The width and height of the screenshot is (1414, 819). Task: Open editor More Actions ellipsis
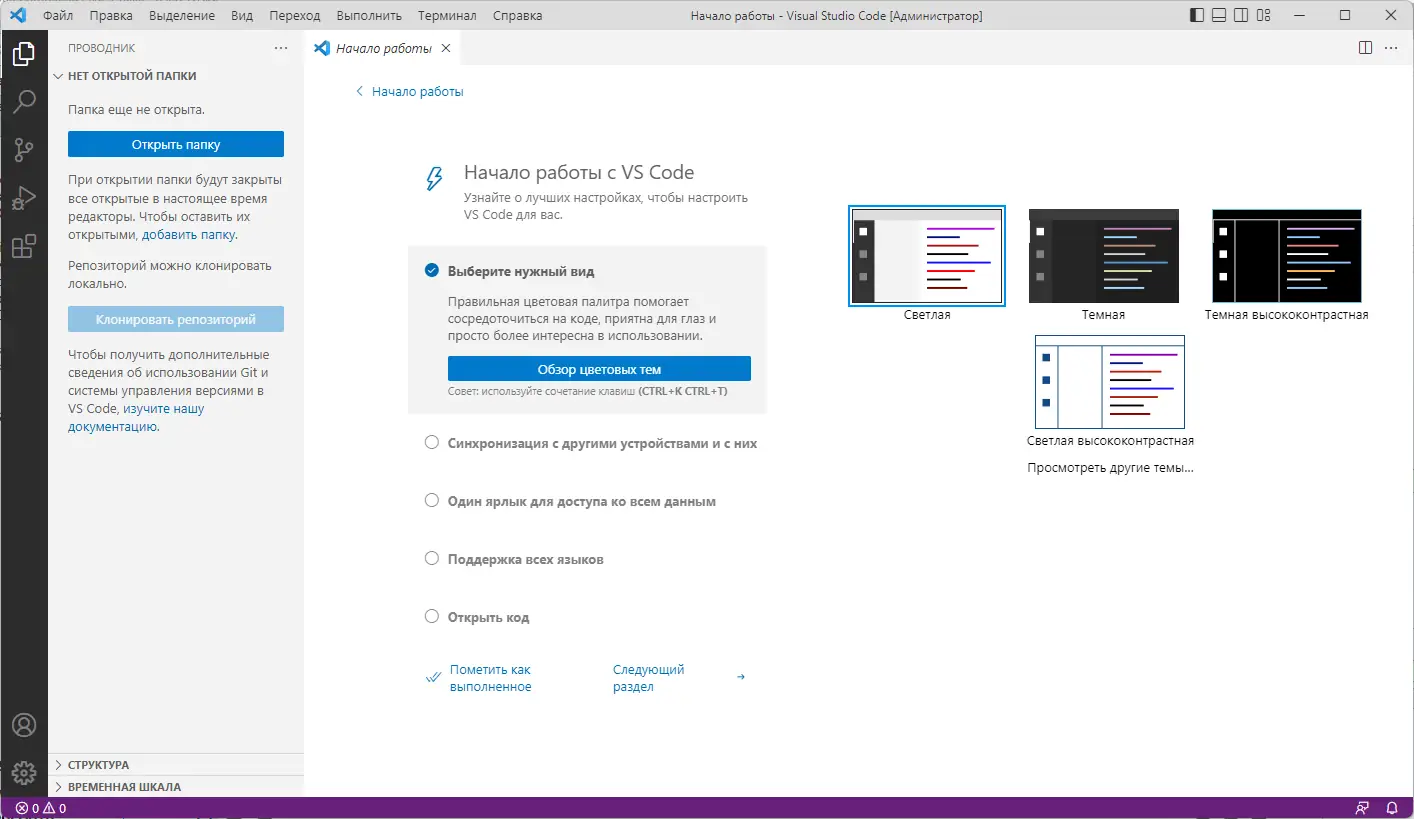tap(1391, 48)
